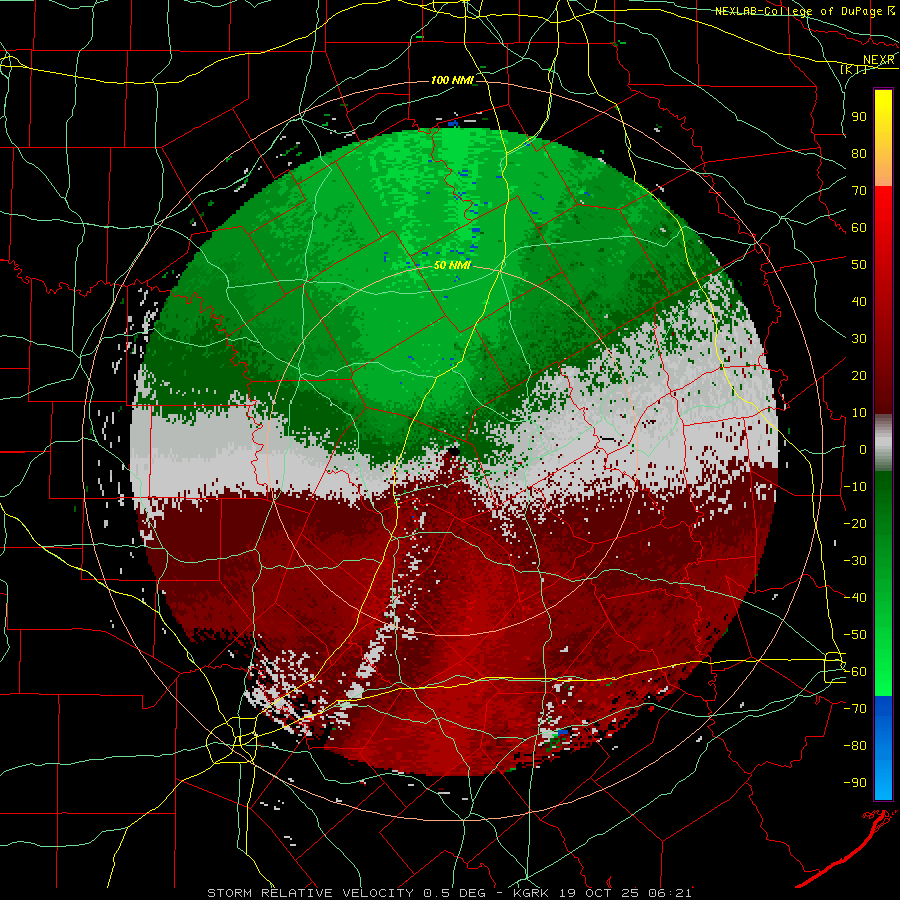Click the blue bottom segment of color bar
Viewport: 900px width, 900px height.
883,748
